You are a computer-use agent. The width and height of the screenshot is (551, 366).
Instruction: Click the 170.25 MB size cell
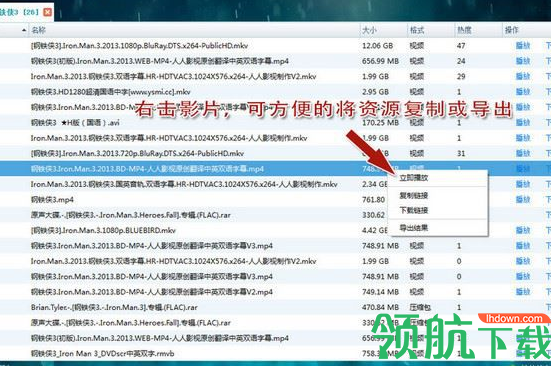381,123
